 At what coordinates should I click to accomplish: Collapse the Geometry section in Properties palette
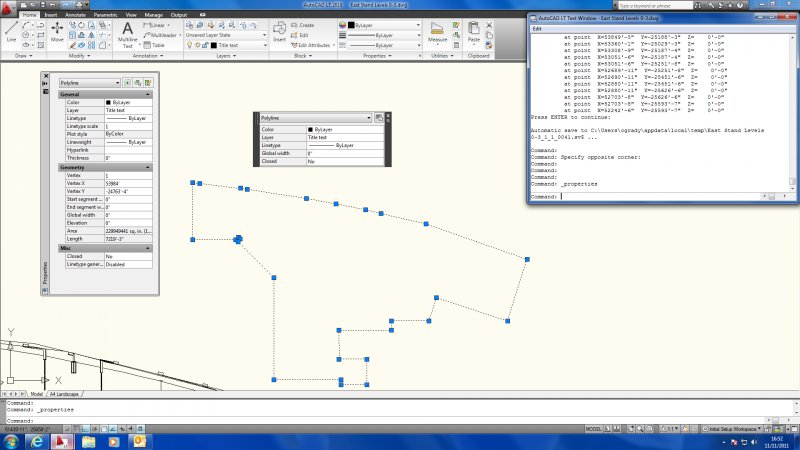(147, 167)
